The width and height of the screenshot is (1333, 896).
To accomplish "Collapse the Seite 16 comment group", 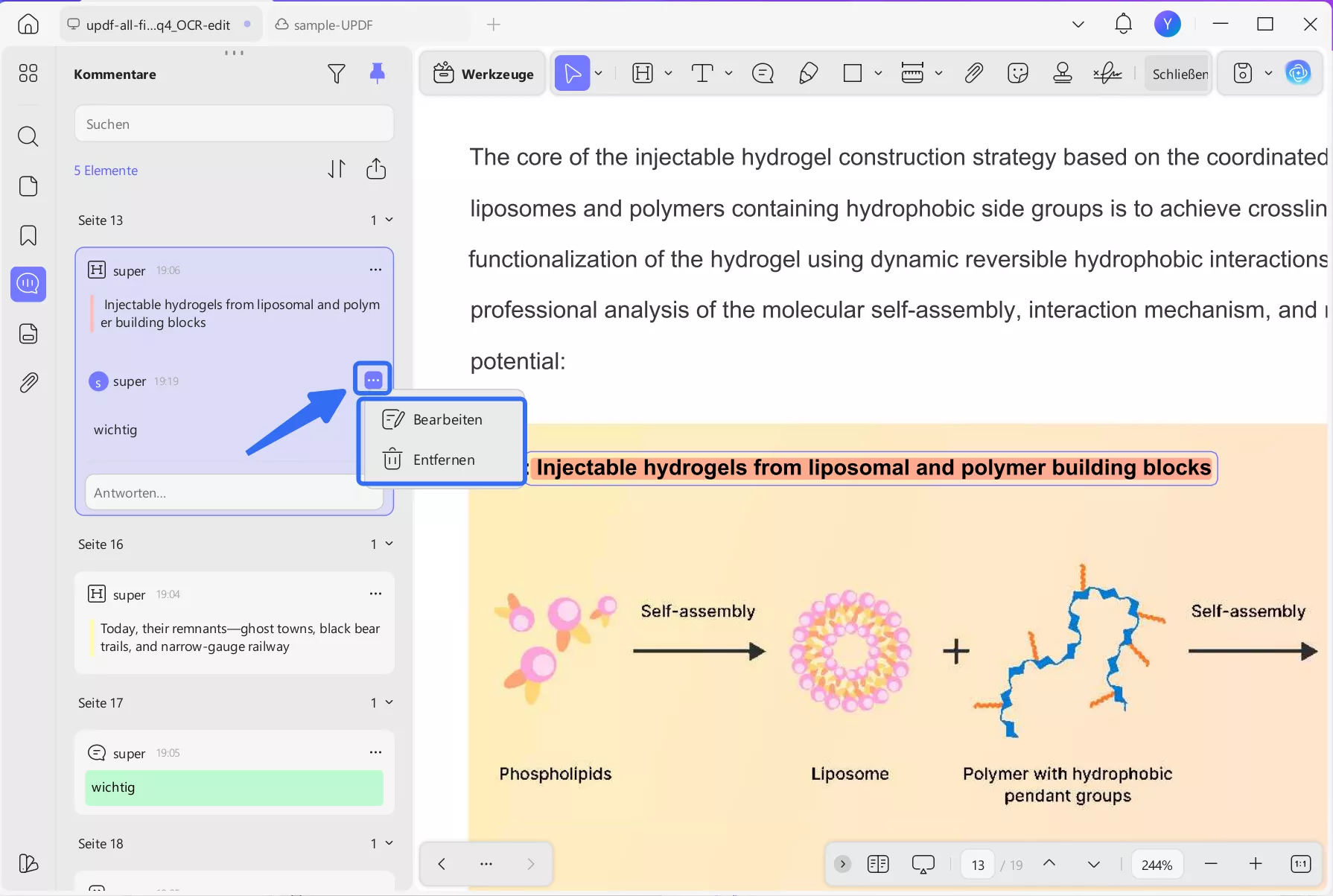I will [x=389, y=544].
